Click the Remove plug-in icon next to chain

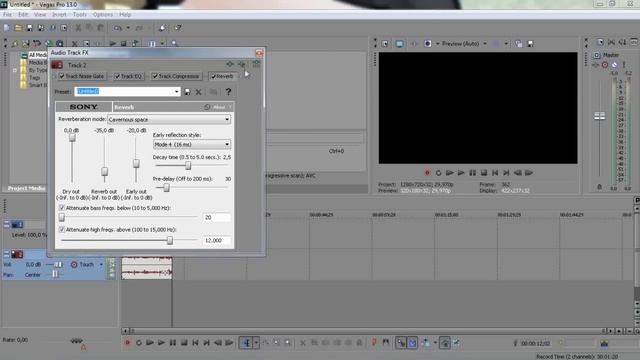tap(242, 64)
